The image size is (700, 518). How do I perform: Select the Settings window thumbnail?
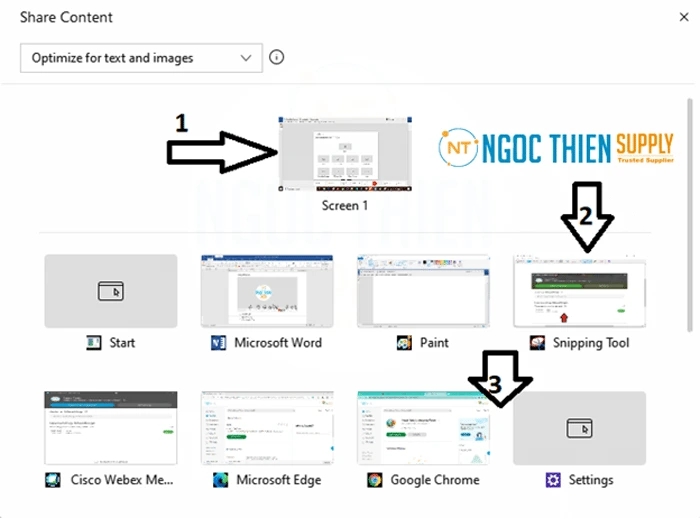pyautogui.click(x=579, y=428)
